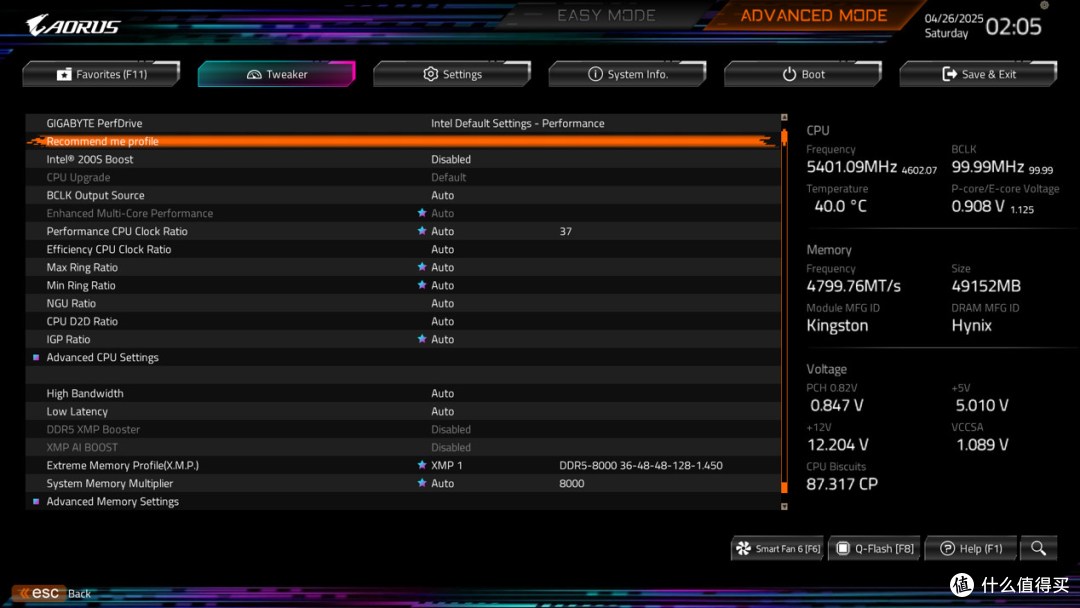Click the 04/26/2025 date display

click(x=953, y=19)
